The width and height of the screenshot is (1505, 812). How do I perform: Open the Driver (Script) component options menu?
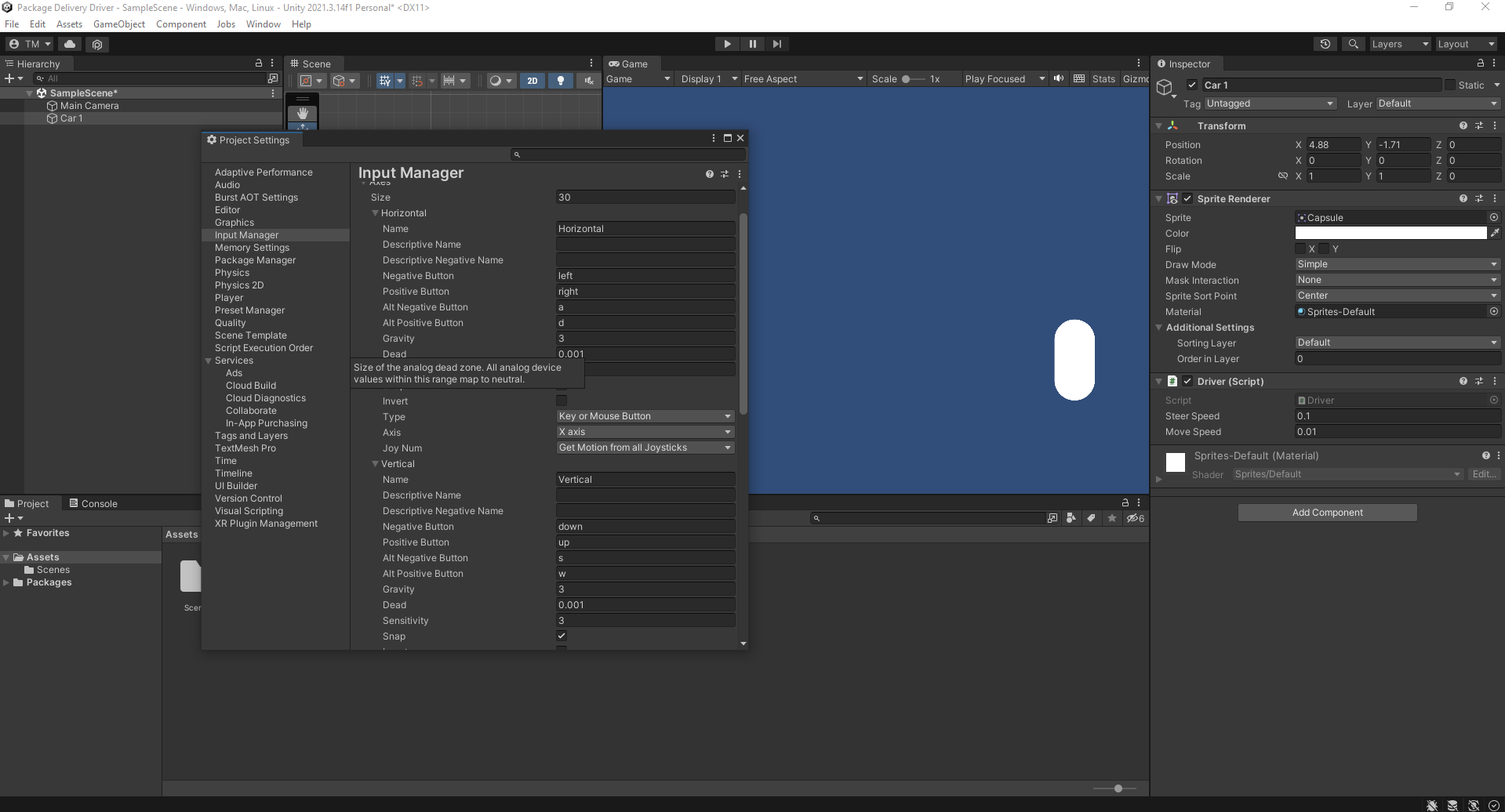pyautogui.click(x=1495, y=381)
